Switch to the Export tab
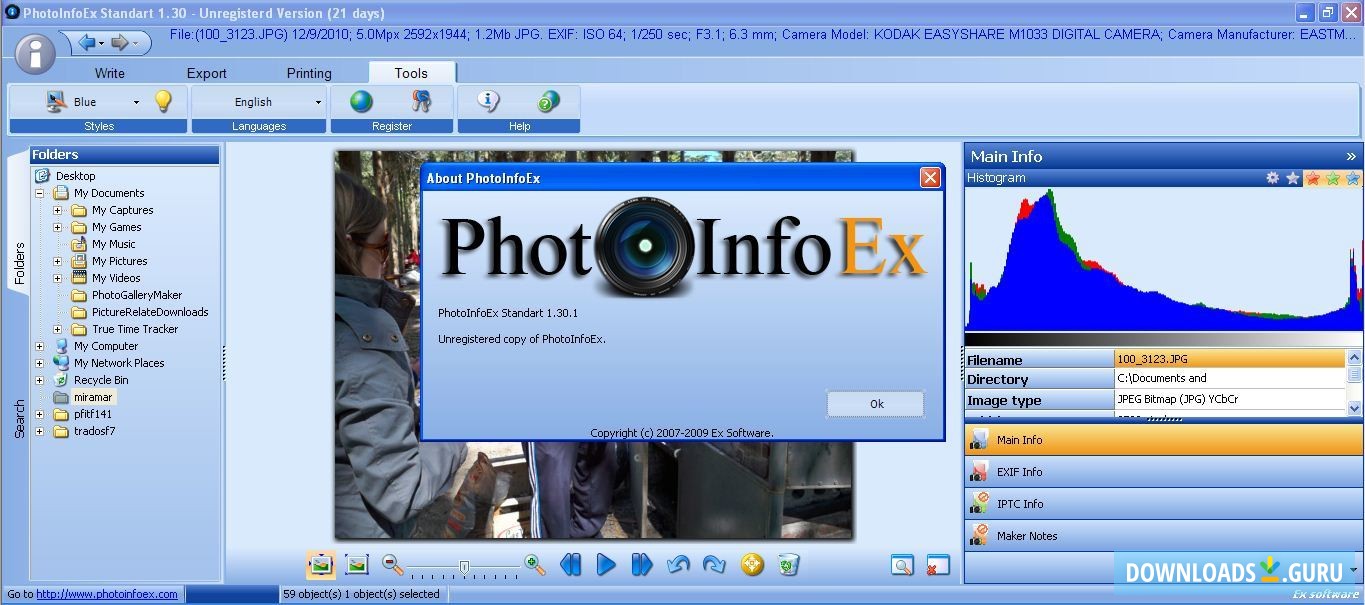The image size is (1365, 605). (206, 72)
